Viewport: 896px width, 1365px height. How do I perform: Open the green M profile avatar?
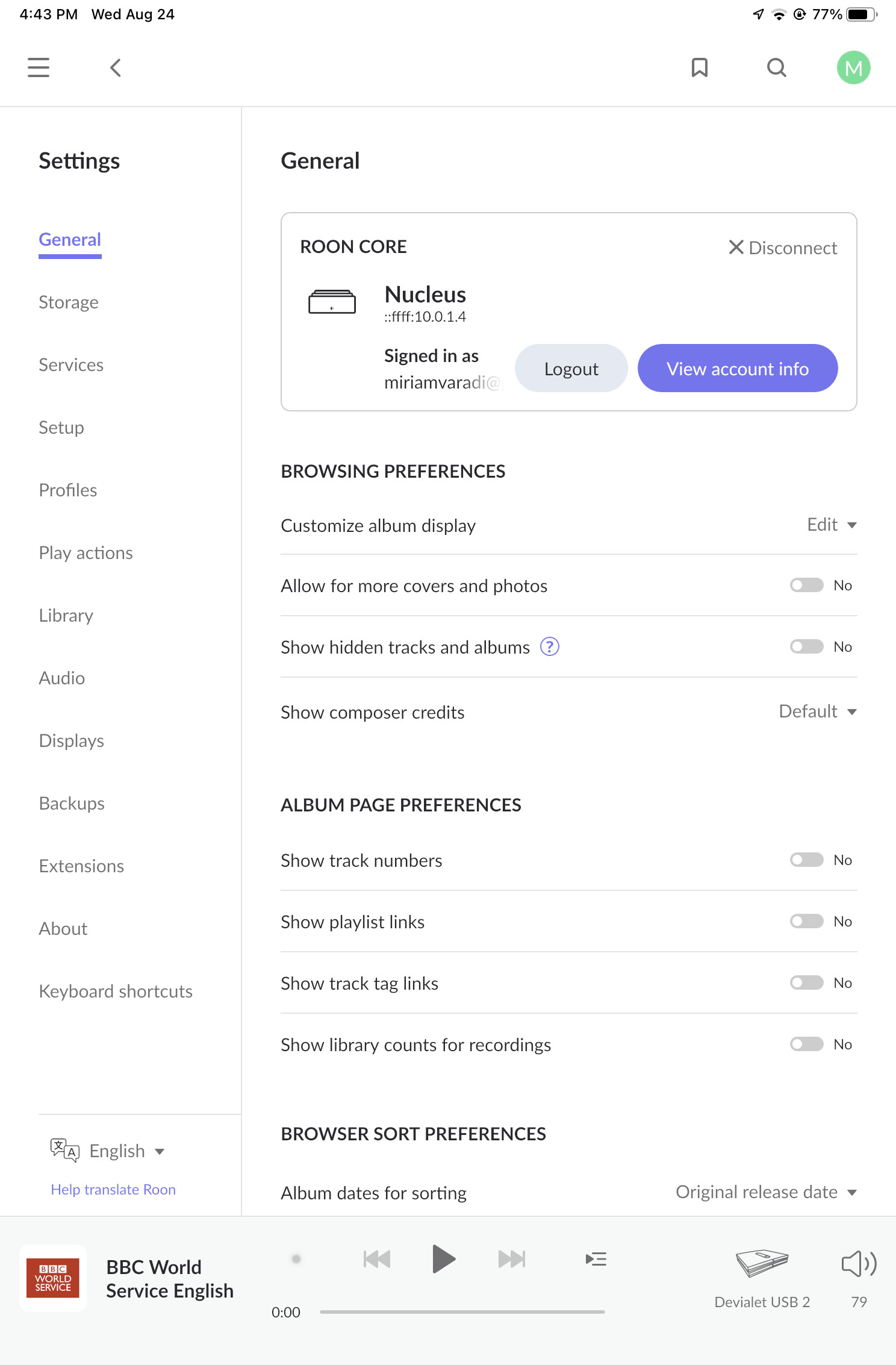pos(853,67)
